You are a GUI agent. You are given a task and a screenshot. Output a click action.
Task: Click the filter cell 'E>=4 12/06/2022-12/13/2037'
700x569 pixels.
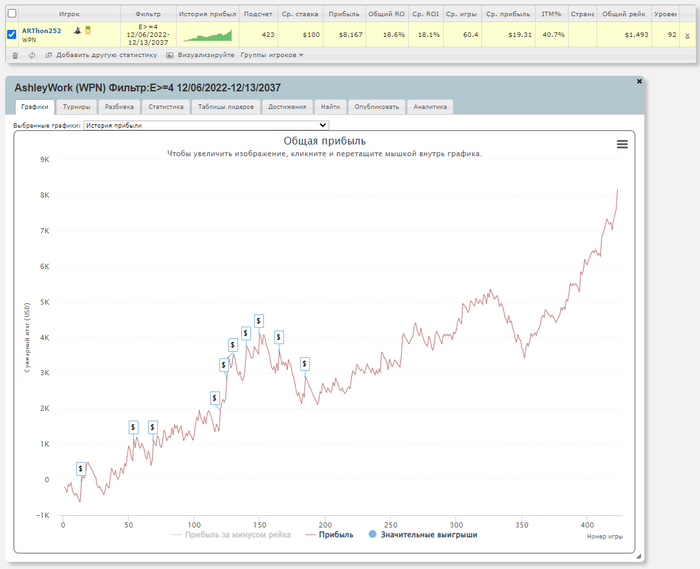148,35
